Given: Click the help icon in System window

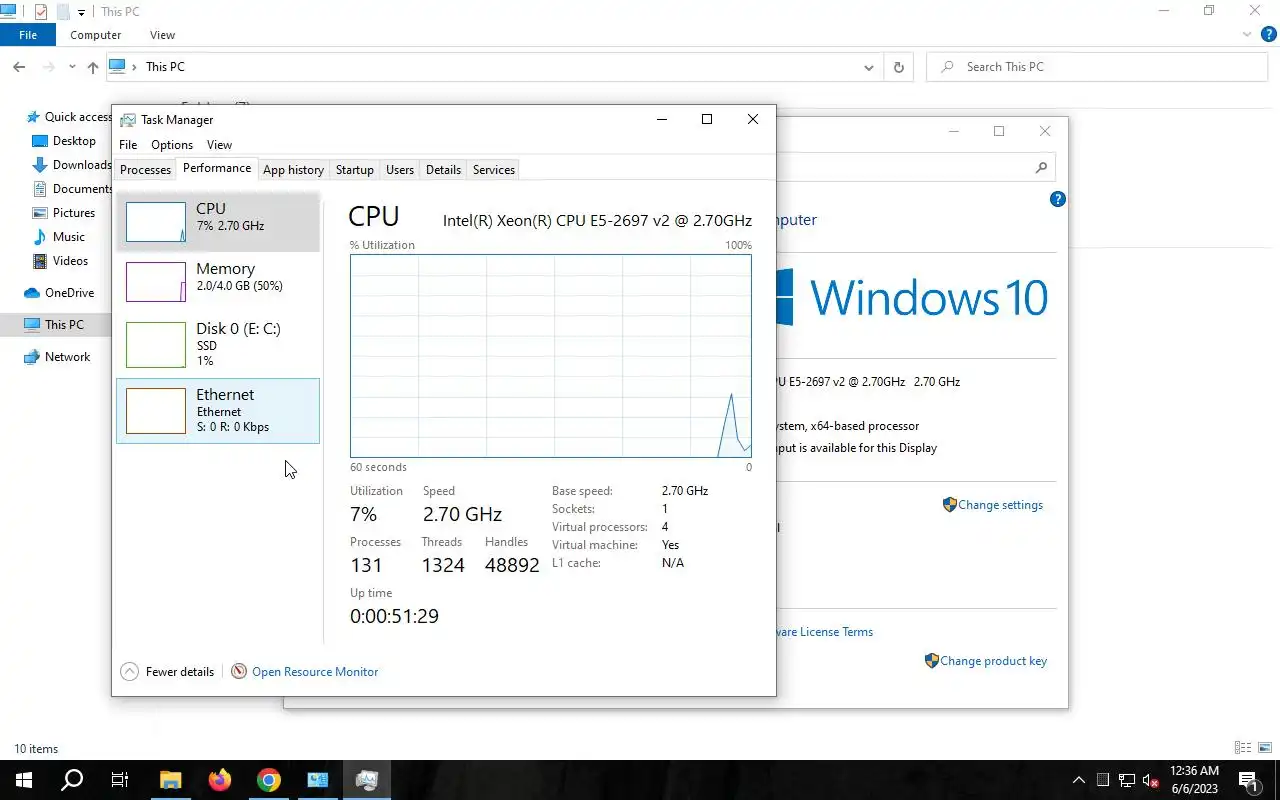Looking at the screenshot, I should 1058,199.
